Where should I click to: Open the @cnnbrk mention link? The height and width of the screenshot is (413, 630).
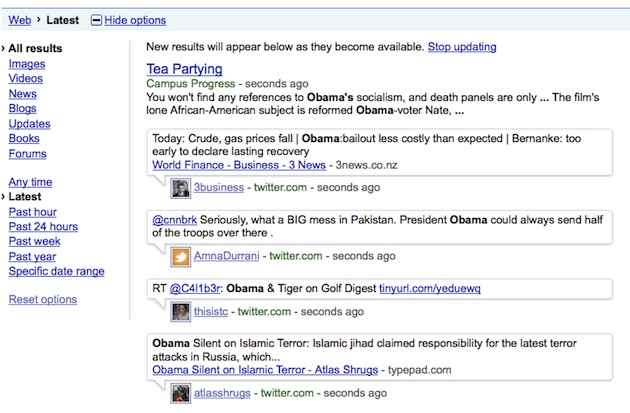[174, 220]
